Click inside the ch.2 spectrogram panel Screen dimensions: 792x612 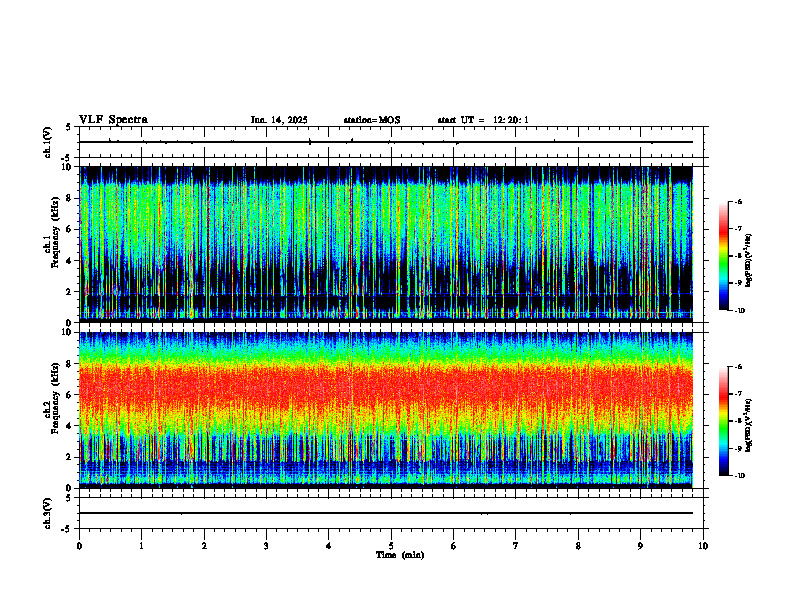(x=386, y=410)
